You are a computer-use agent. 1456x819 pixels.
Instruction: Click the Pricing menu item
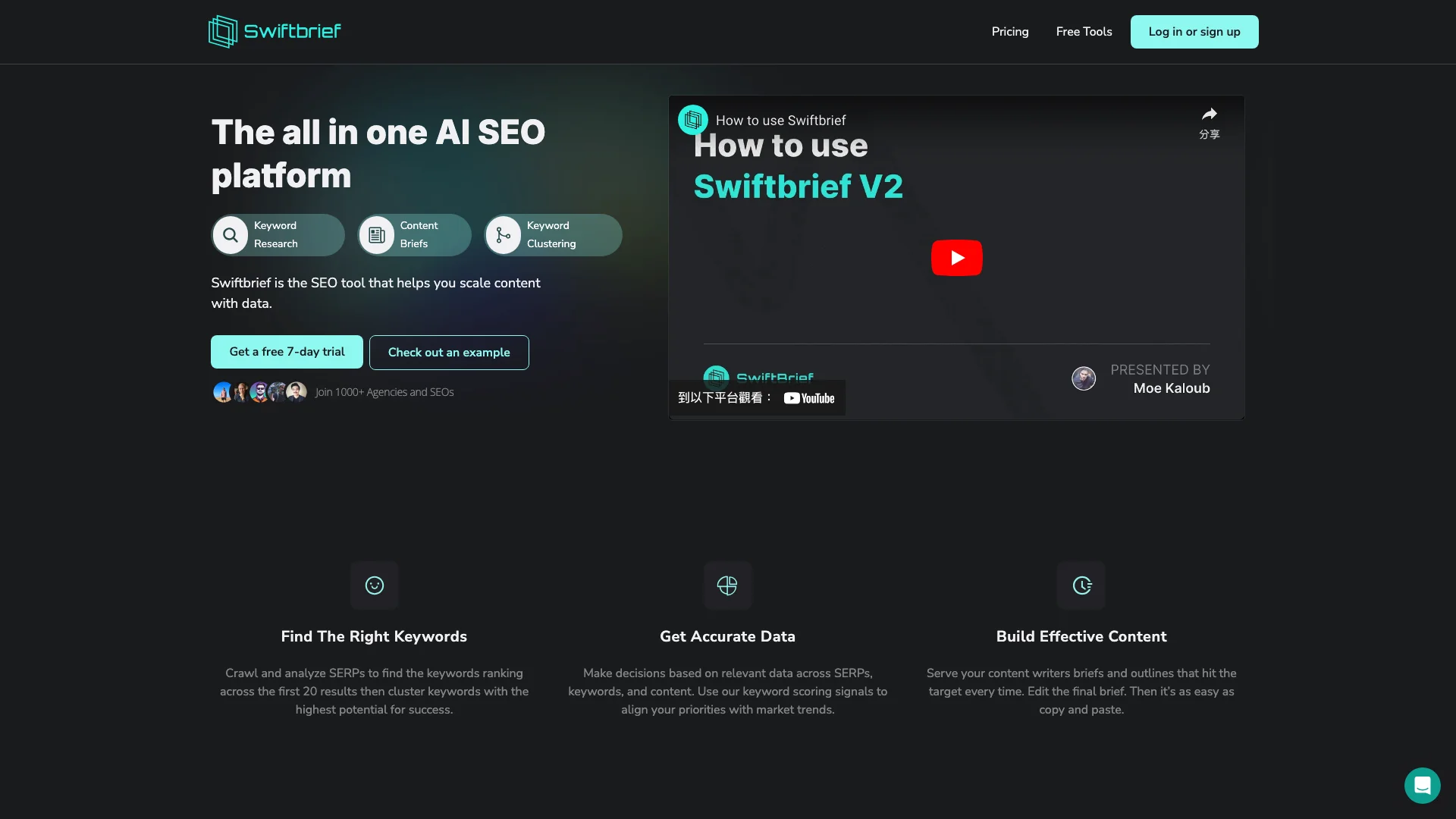(1010, 32)
